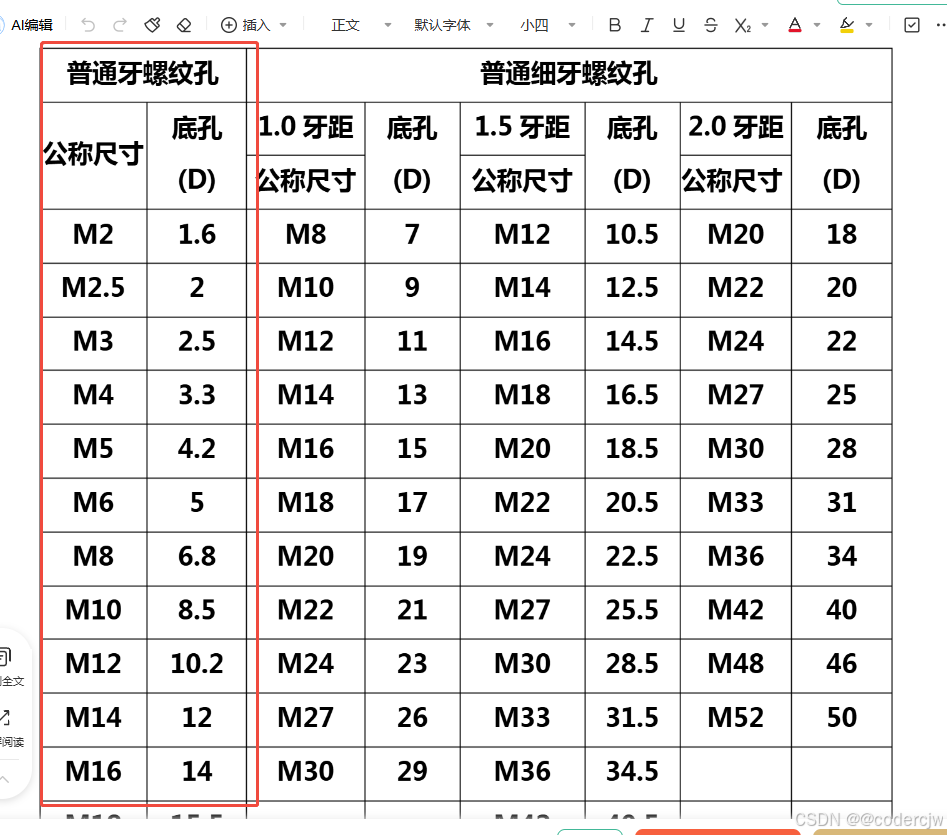
Task: Click the 7 cell beside M8
Action: pyautogui.click(x=413, y=235)
